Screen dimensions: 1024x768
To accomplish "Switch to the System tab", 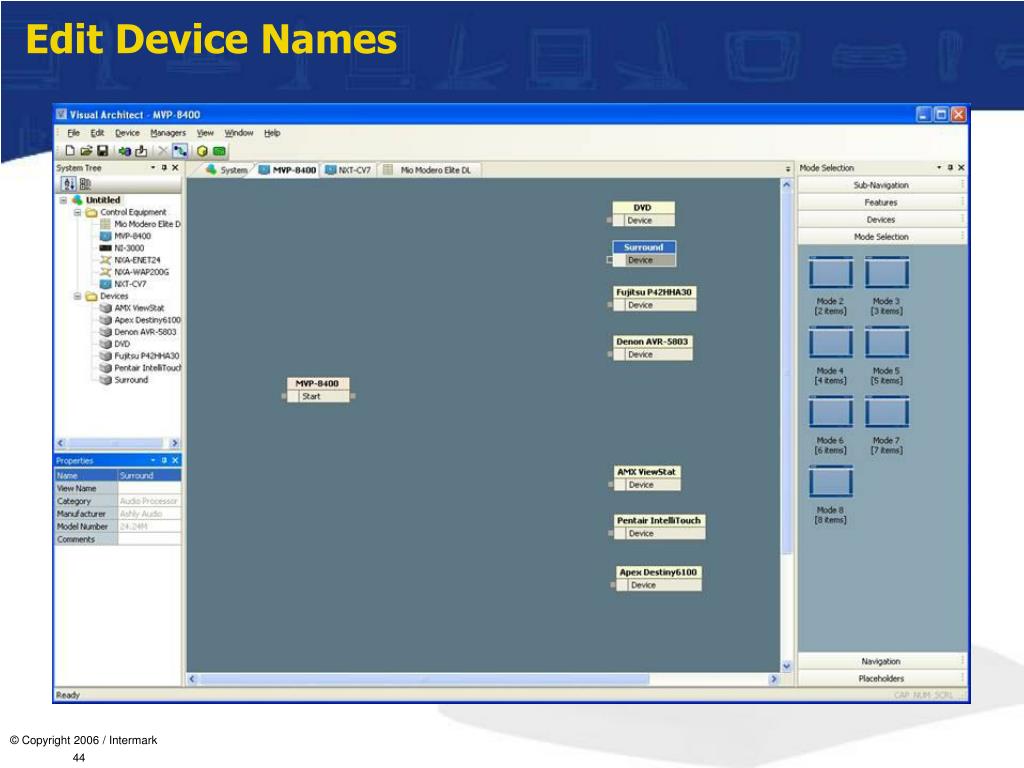I will point(226,170).
